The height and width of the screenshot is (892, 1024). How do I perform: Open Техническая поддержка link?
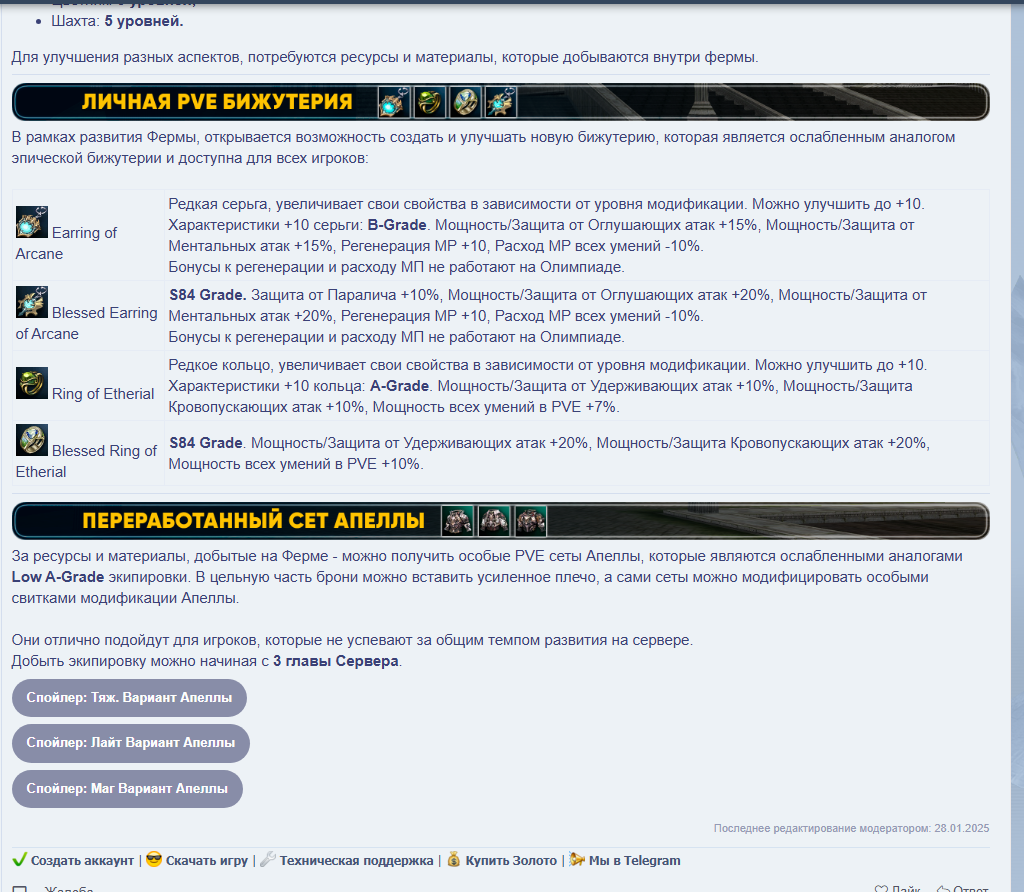tap(356, 860)
